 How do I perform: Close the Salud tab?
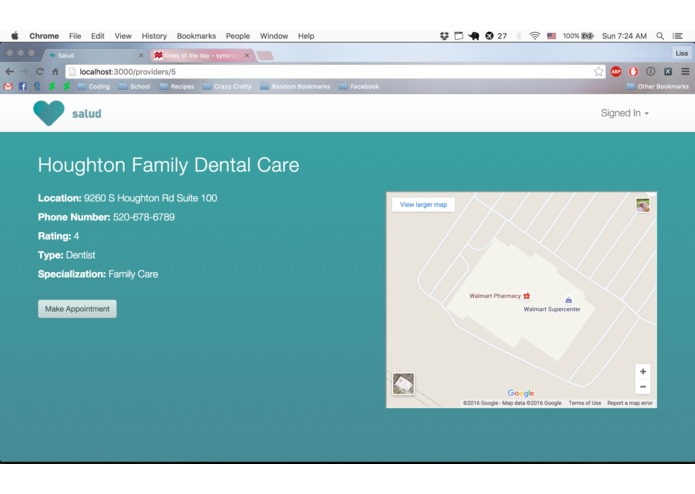click(141, 55)
